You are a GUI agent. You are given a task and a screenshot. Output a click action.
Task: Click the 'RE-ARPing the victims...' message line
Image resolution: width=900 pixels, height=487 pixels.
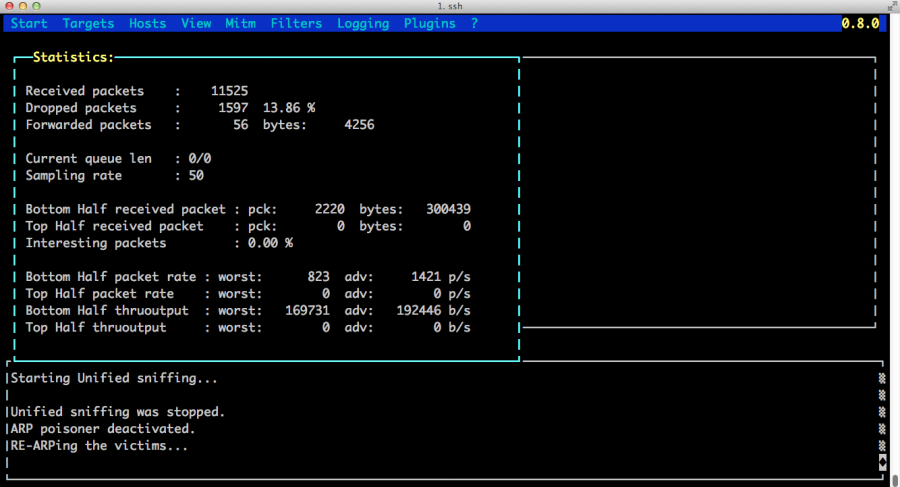99,446
